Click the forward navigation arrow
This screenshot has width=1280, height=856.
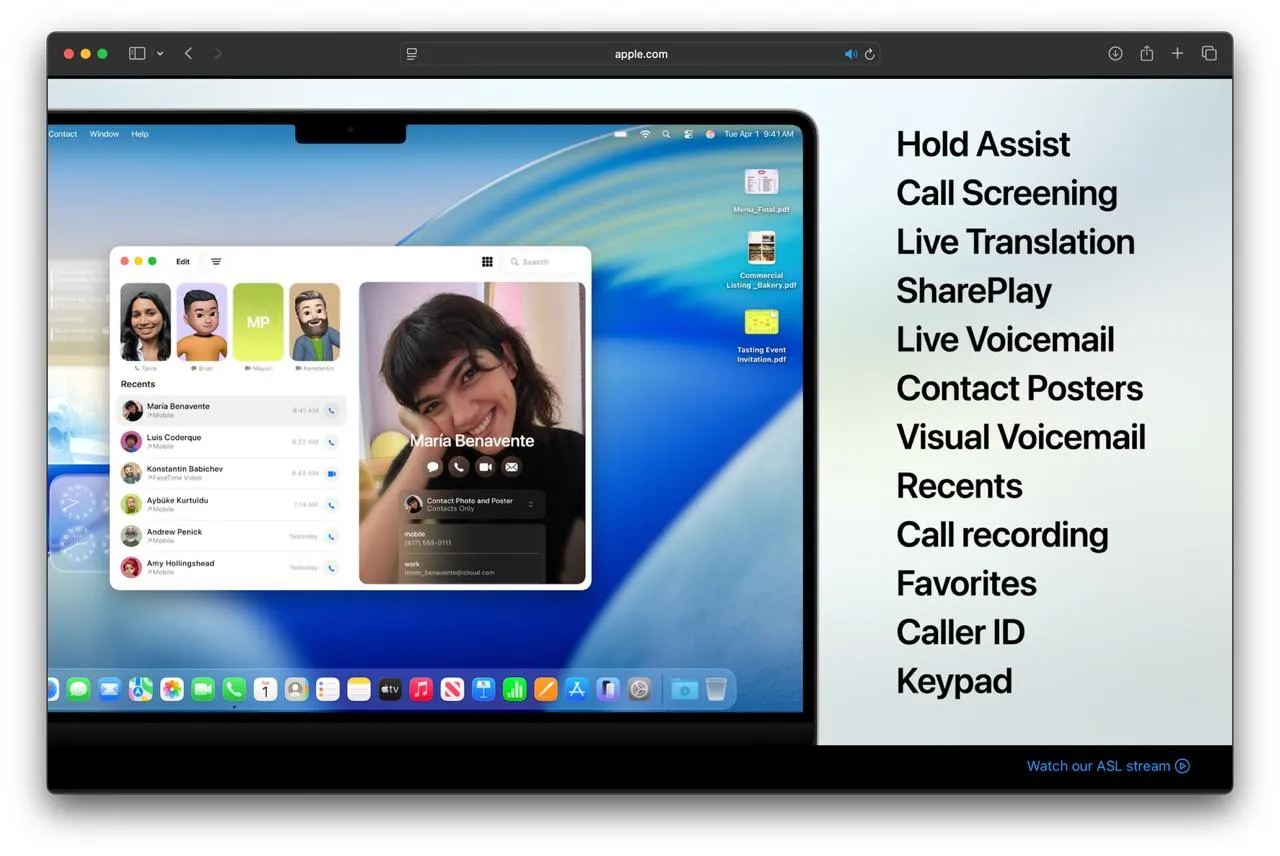click(218, 54)
